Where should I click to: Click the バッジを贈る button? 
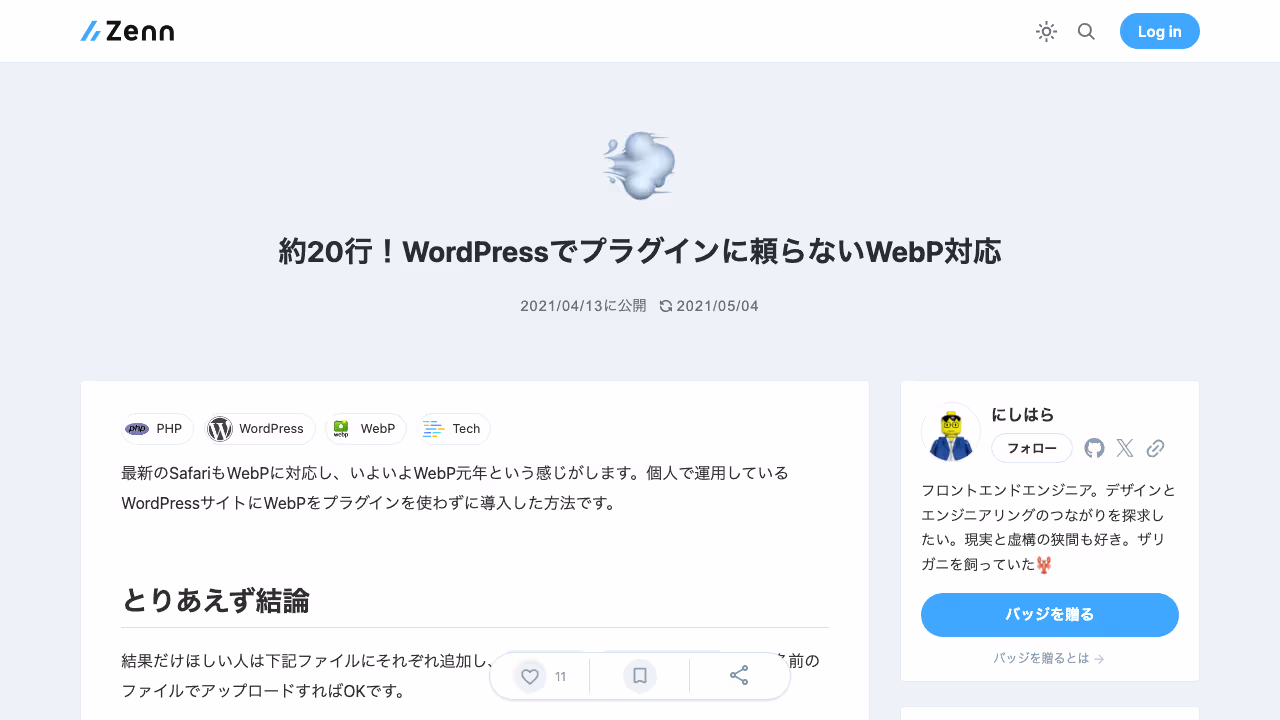click(x=1049, y=615)
